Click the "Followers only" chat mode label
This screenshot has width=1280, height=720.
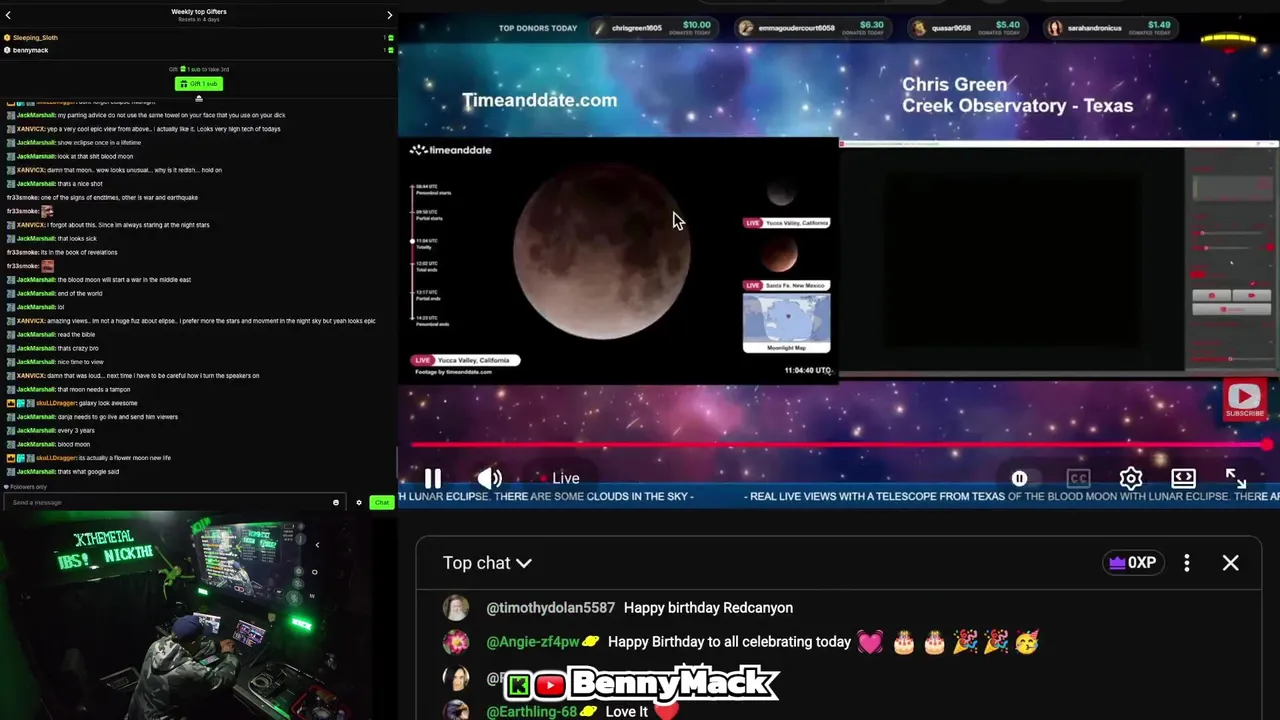[26, 487]
